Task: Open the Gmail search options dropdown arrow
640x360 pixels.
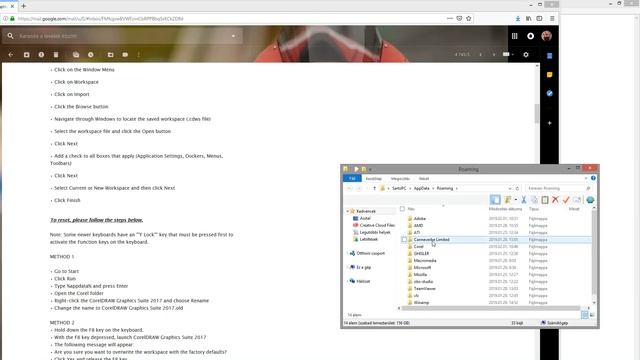Action: coord(233,36)
